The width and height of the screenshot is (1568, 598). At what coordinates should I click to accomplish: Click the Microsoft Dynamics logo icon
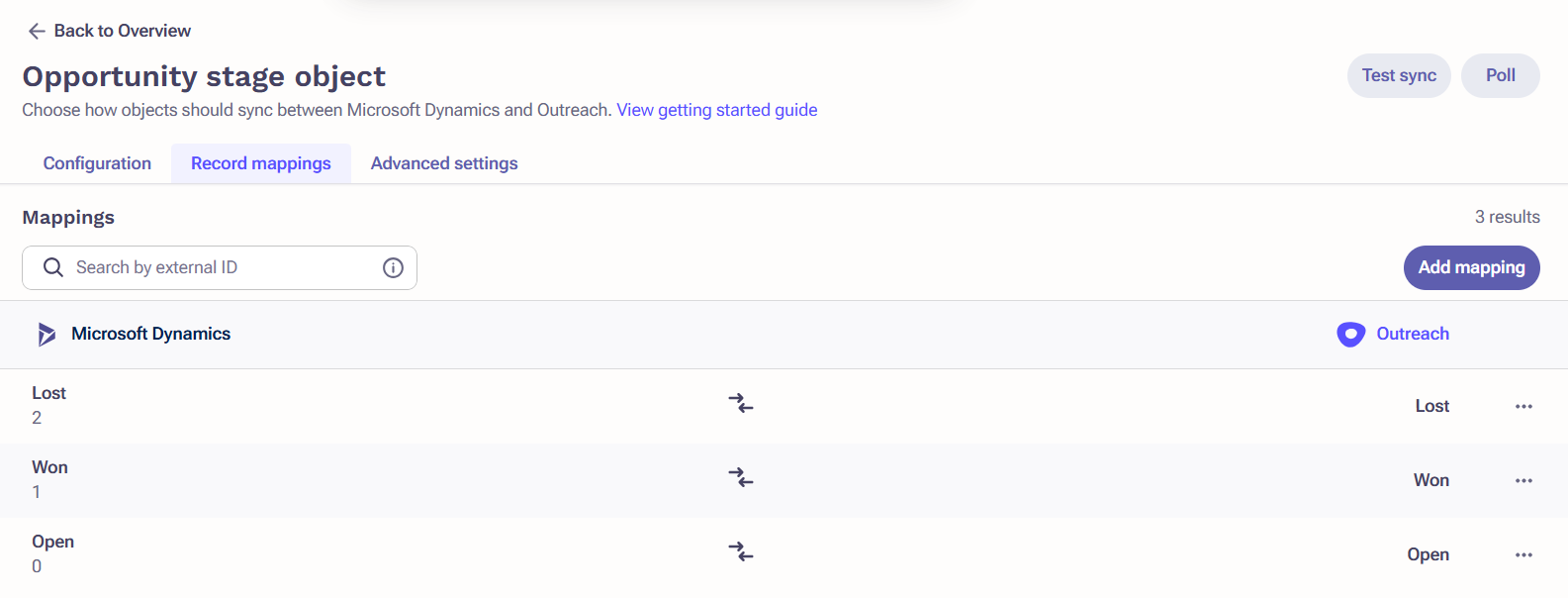[46, 335]
